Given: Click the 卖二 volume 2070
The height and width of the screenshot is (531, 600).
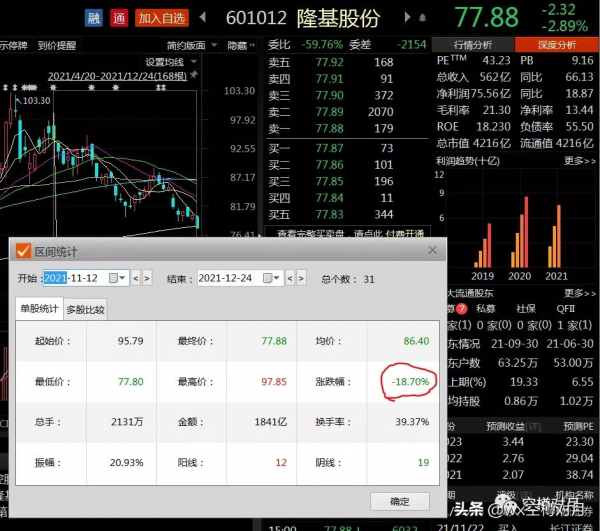Looking at the screenshot, I should (x=381, y=112).
